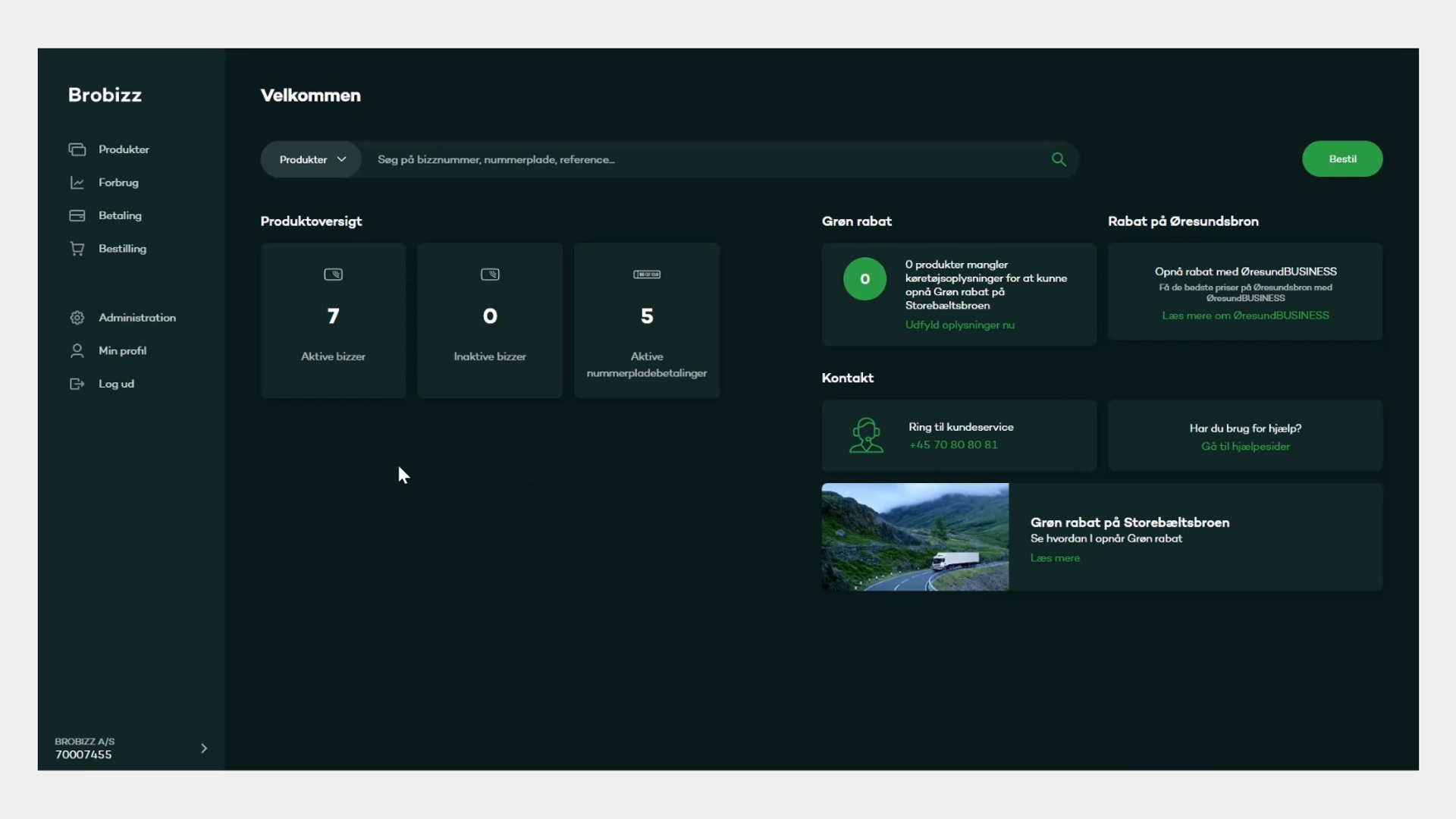
Task: Open the 0 Inaktive bizzer card
Action: pyautogui.click(x=490, y=320)
